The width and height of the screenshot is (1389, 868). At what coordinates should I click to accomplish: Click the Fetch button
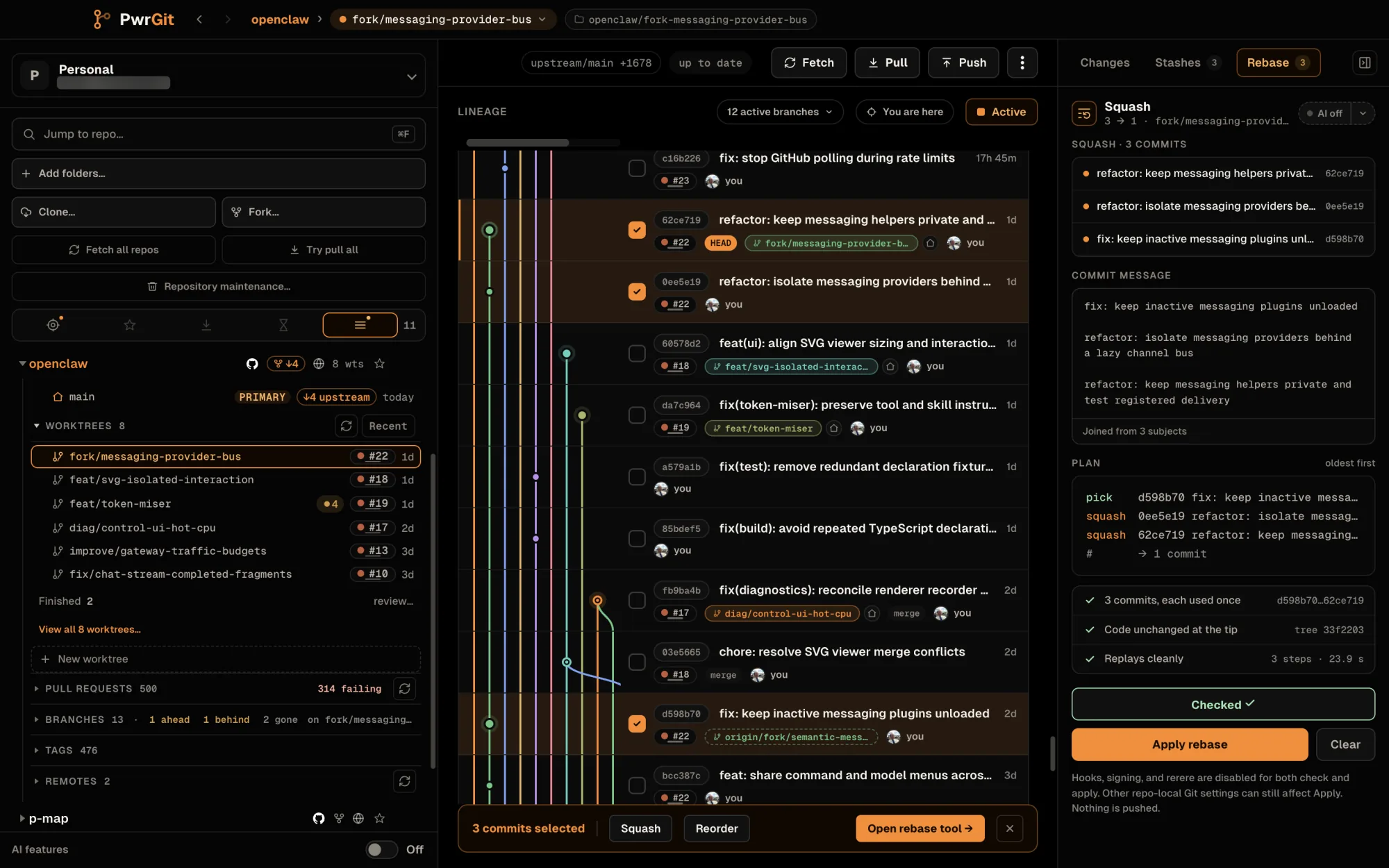(808, 62)
